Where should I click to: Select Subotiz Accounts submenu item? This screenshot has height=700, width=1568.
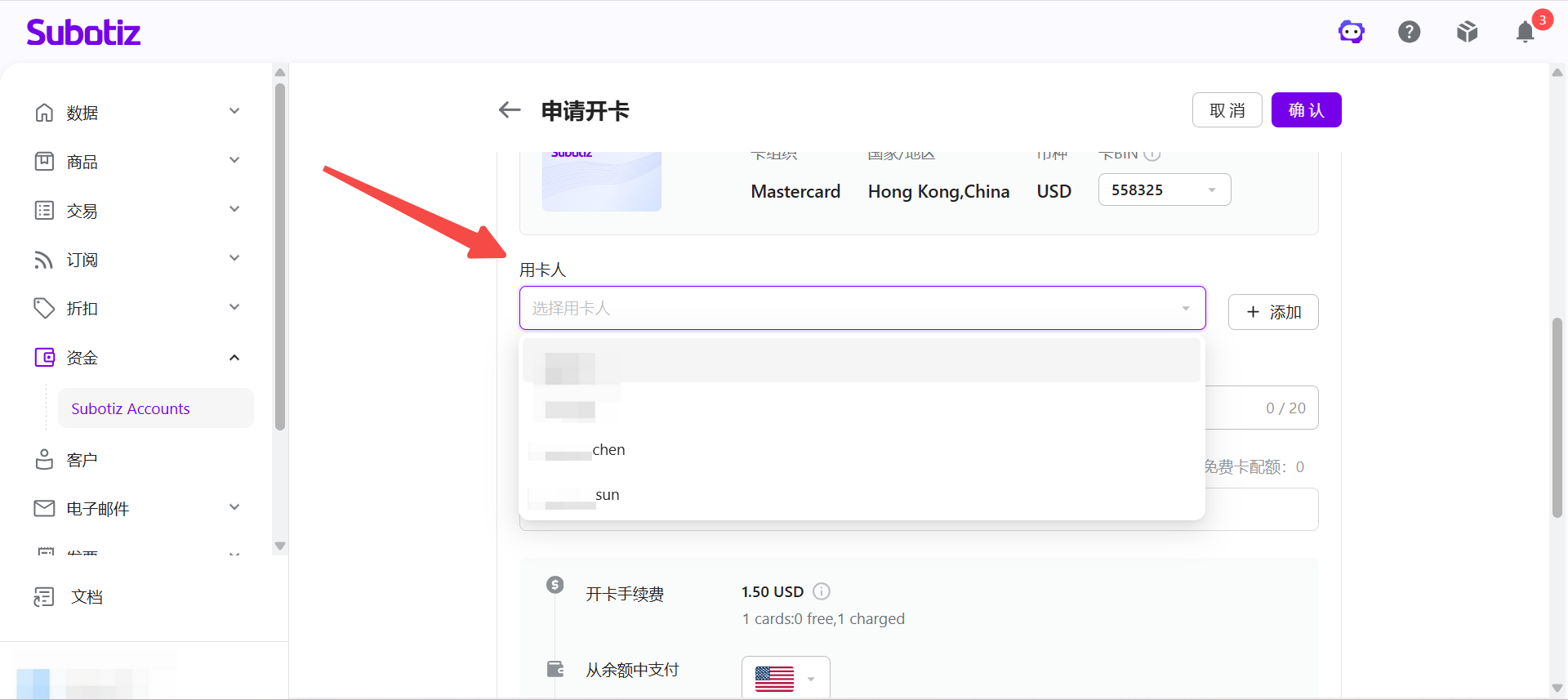click(155, 408)
